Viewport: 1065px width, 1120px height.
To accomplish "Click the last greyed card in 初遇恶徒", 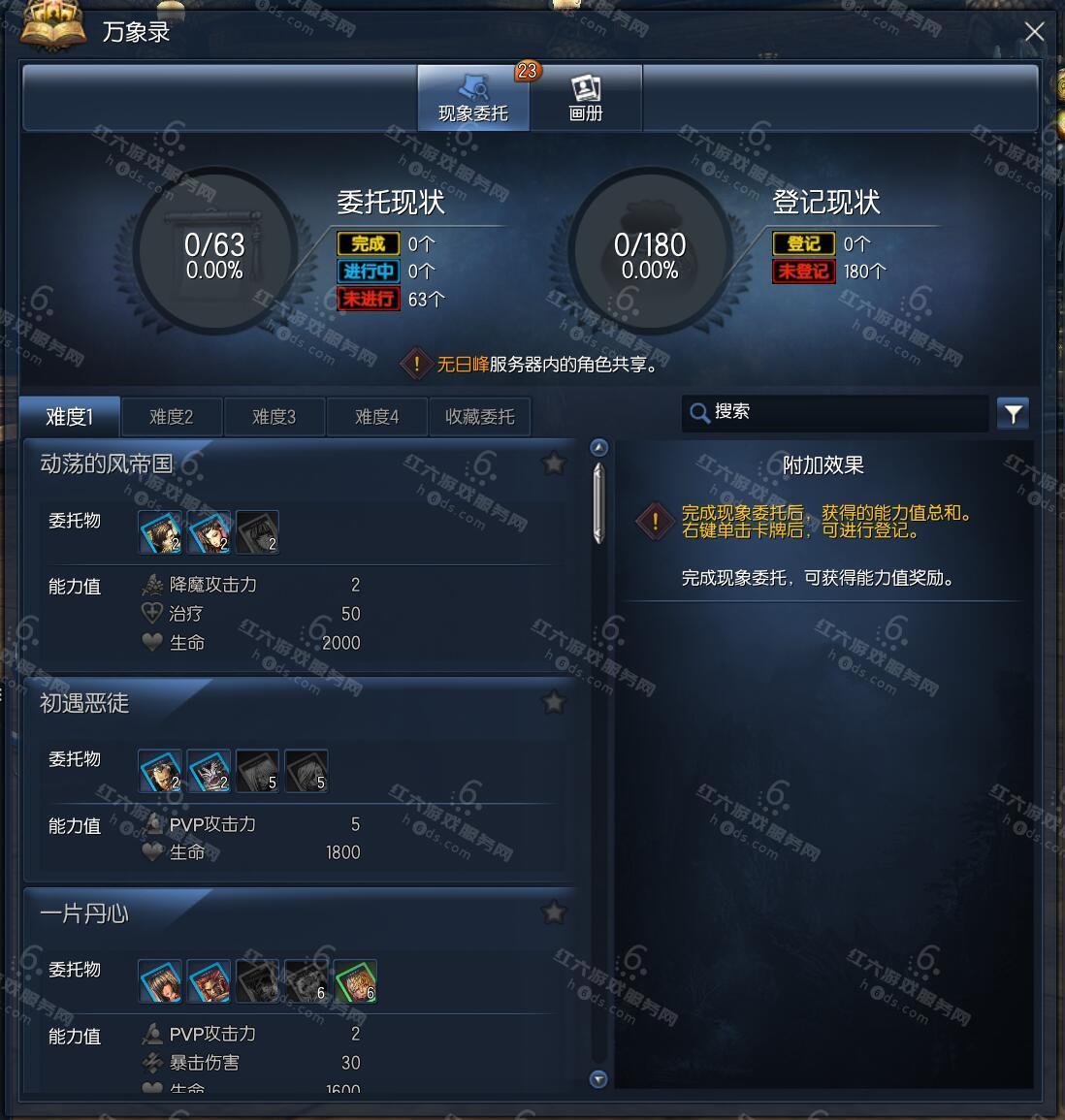I will click(x=306, y=771).
